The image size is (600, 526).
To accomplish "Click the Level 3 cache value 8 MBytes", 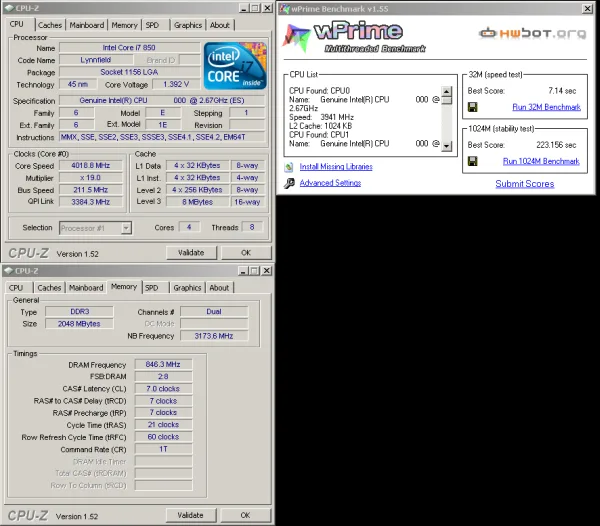I will (197, 202).
